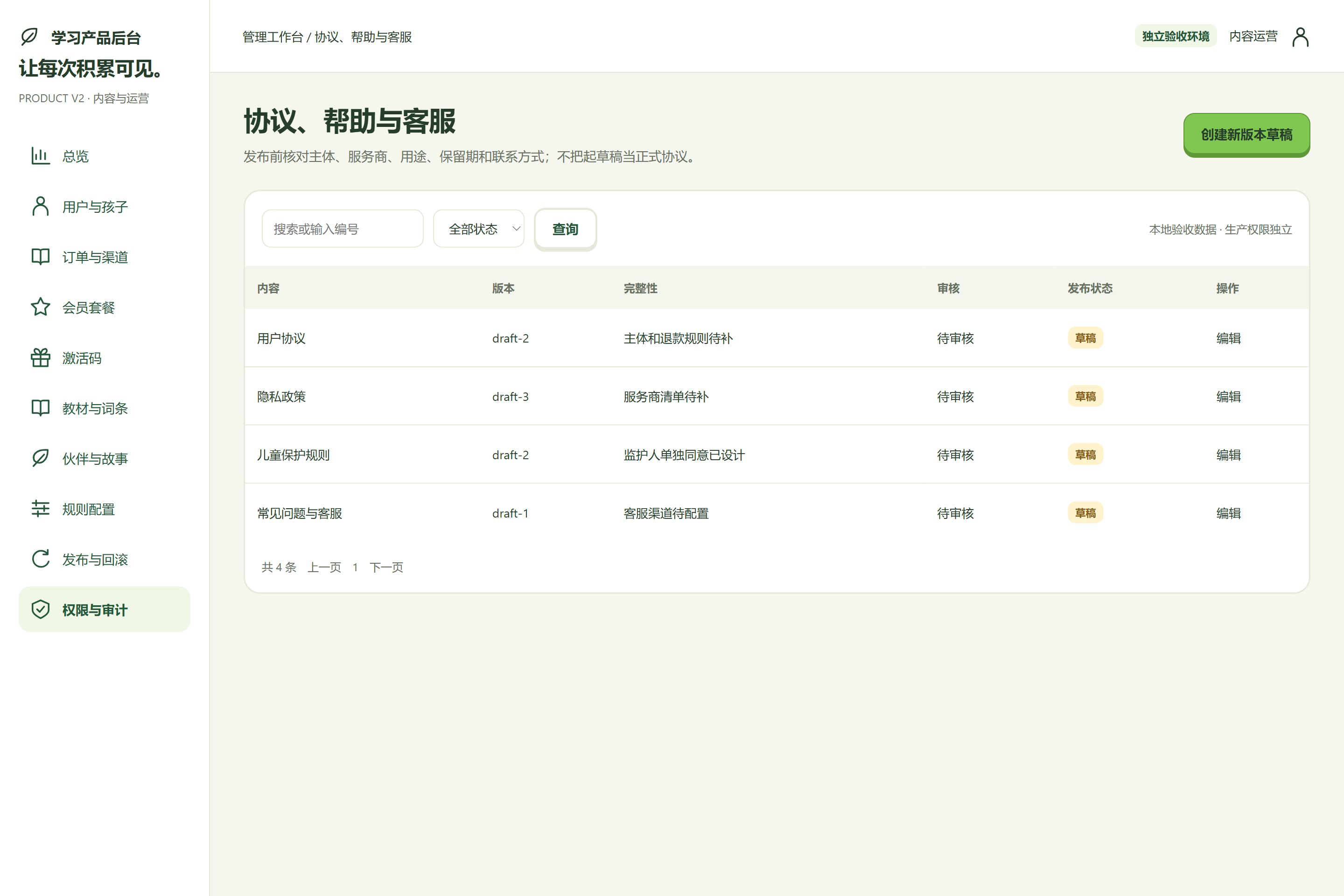This screenshot has height=896, width=1344.
Task: Click the book icon for 教材与词条
Action: coord(41,408)
